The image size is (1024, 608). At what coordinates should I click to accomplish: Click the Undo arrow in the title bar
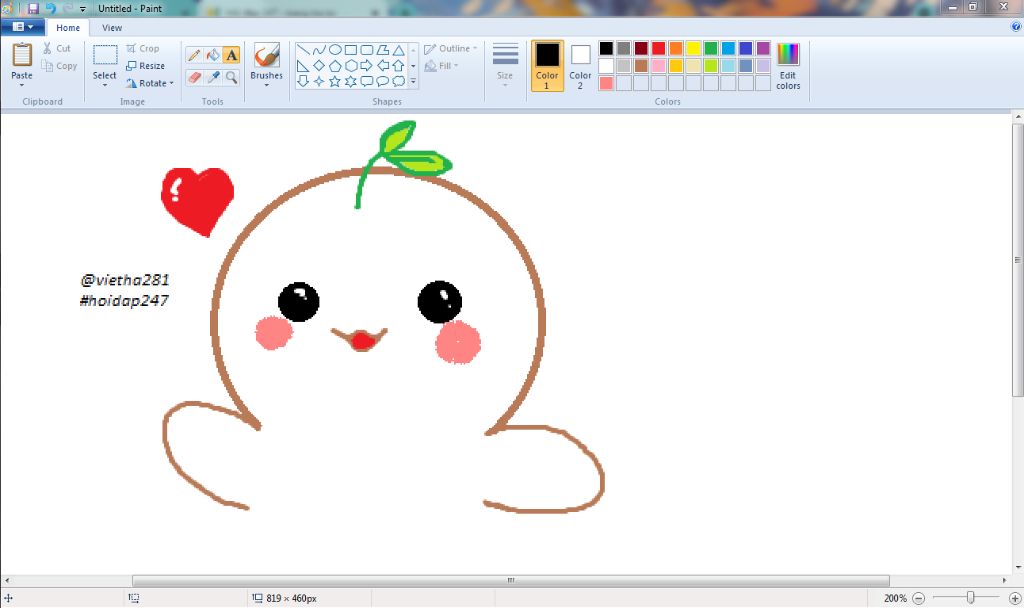coord(50,8)
